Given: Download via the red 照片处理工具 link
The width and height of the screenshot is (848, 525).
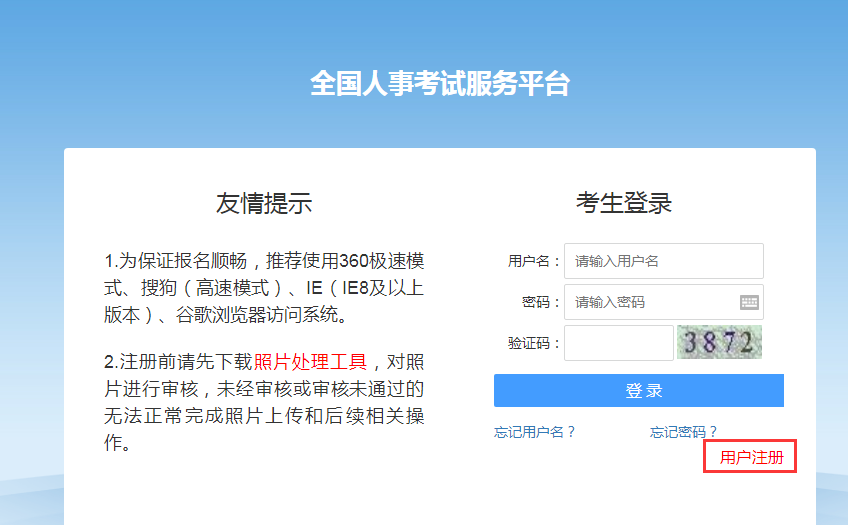Looking at the screenshot, I should click(x=311, y=362).
